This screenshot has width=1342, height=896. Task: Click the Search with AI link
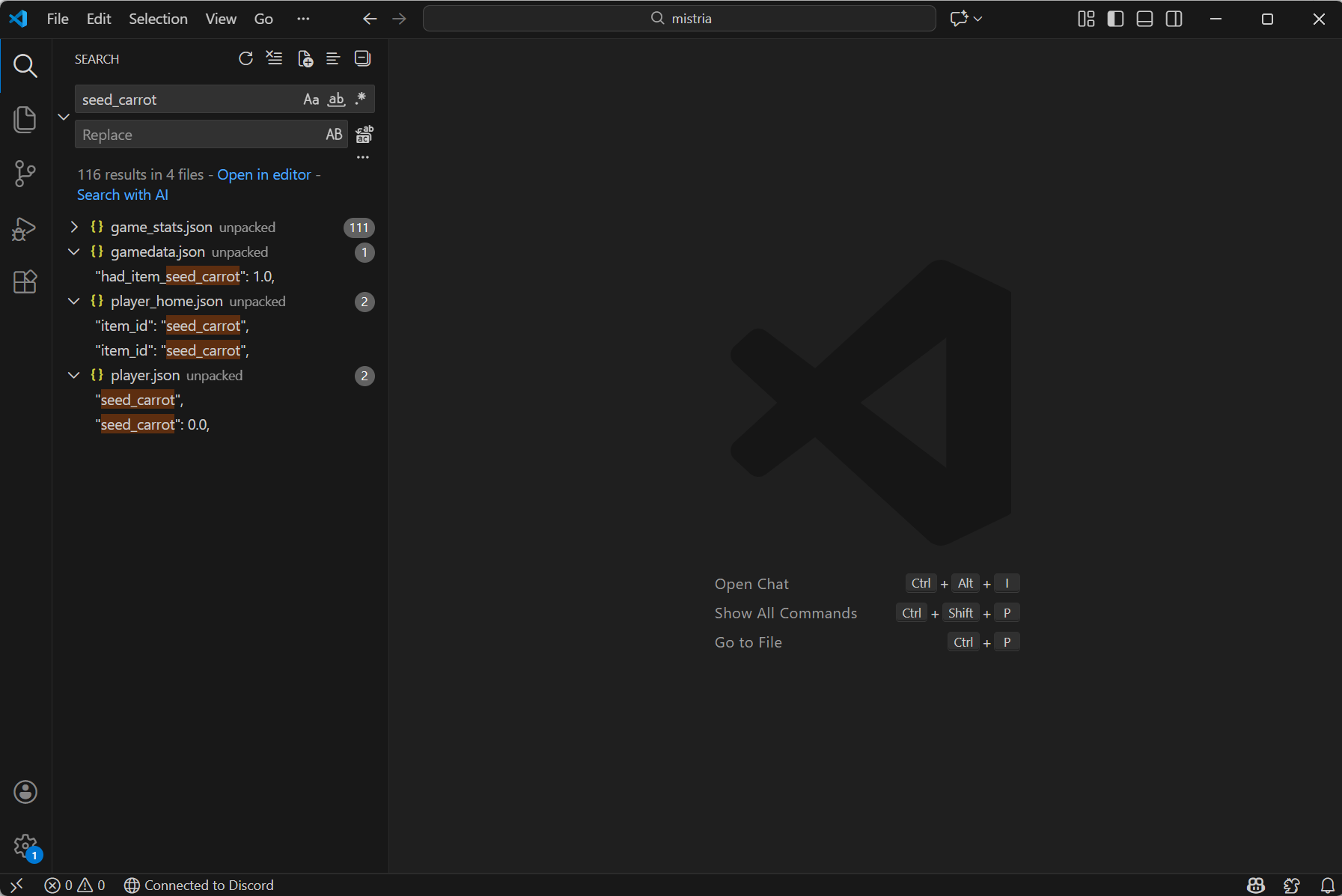(123, 195)
